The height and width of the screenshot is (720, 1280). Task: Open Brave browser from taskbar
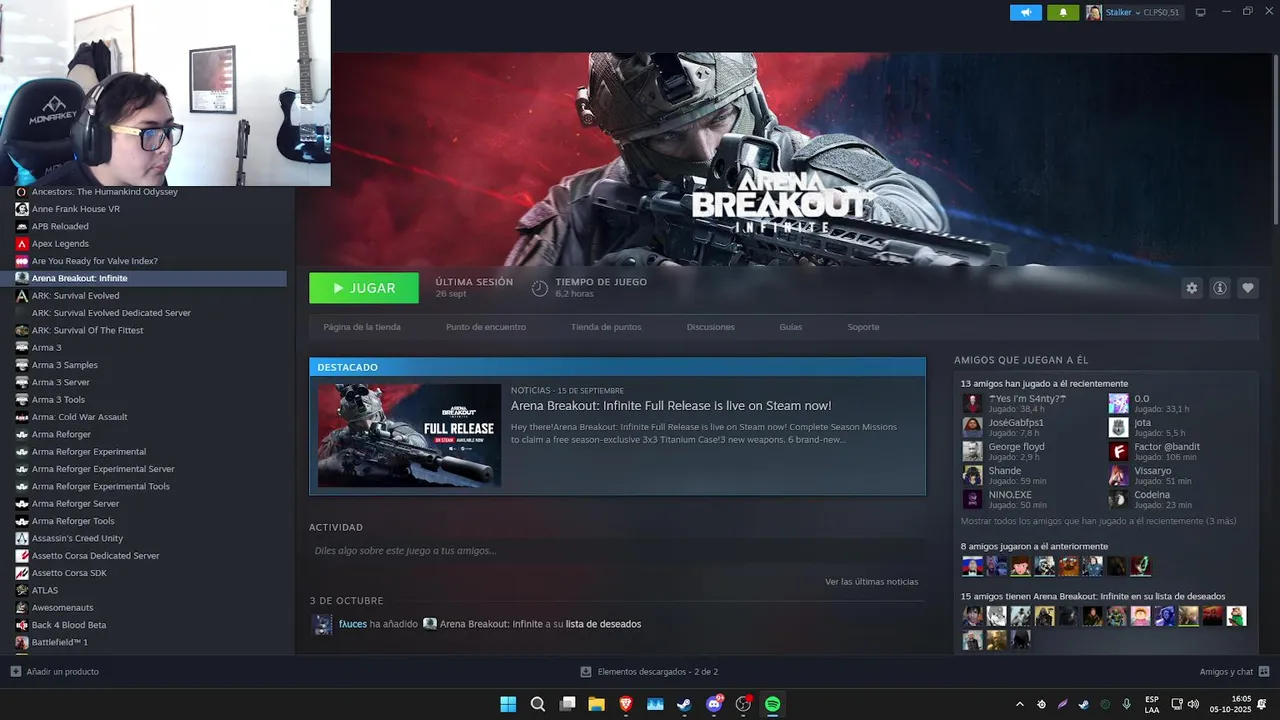[626, 704]
